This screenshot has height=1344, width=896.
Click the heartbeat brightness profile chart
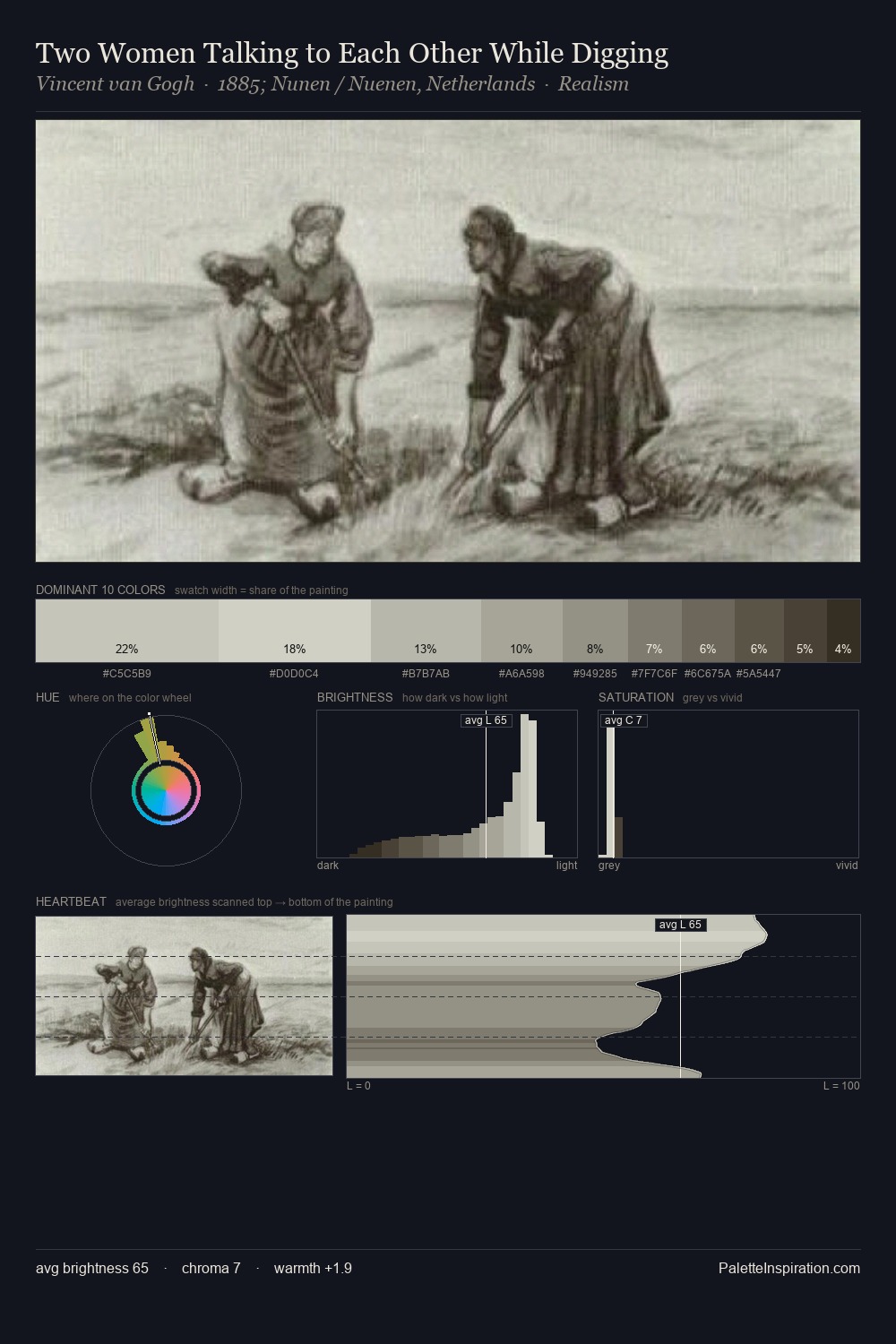603,996
